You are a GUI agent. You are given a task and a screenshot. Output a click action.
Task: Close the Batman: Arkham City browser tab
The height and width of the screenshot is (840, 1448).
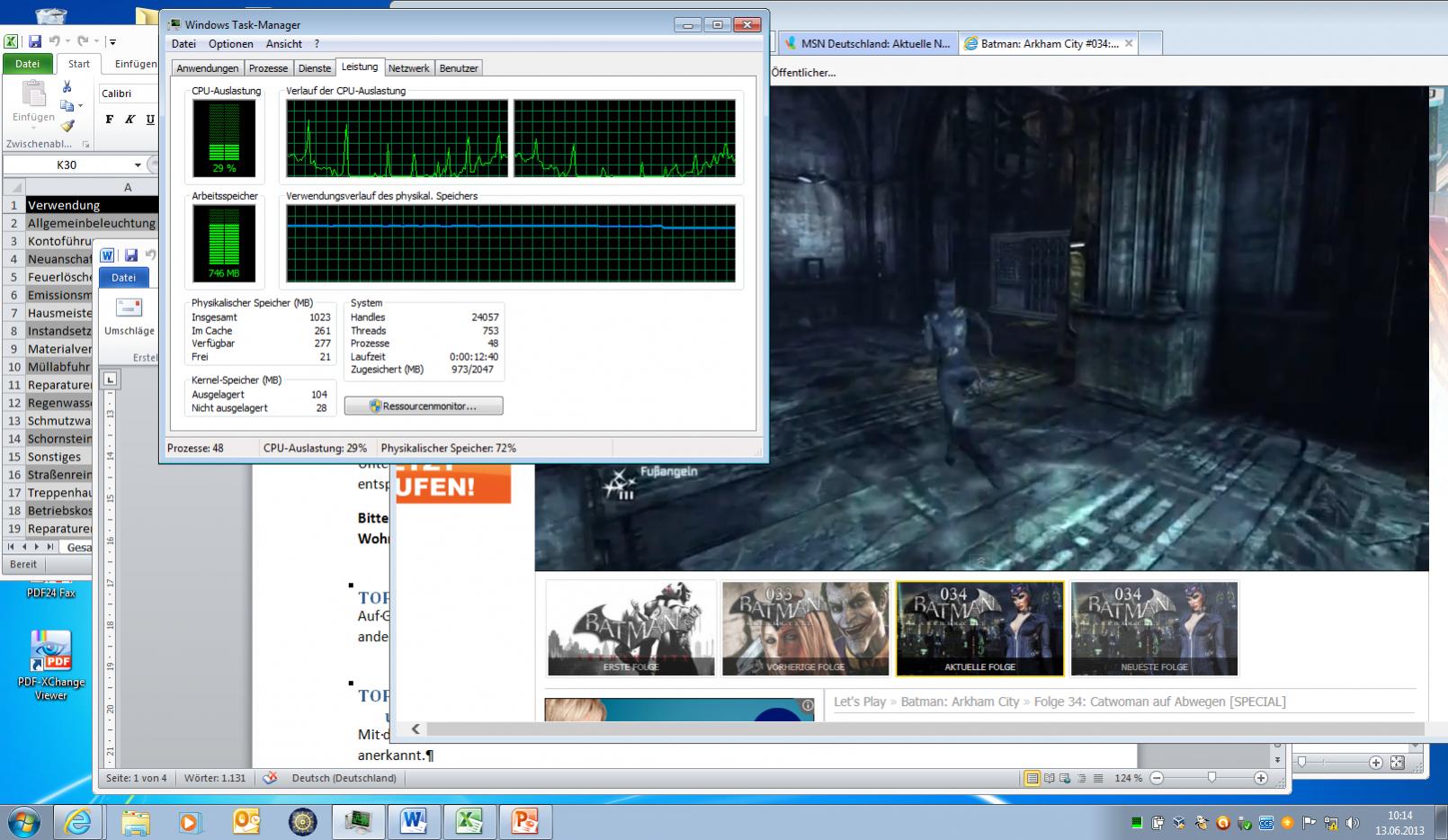coord(1129,43)
